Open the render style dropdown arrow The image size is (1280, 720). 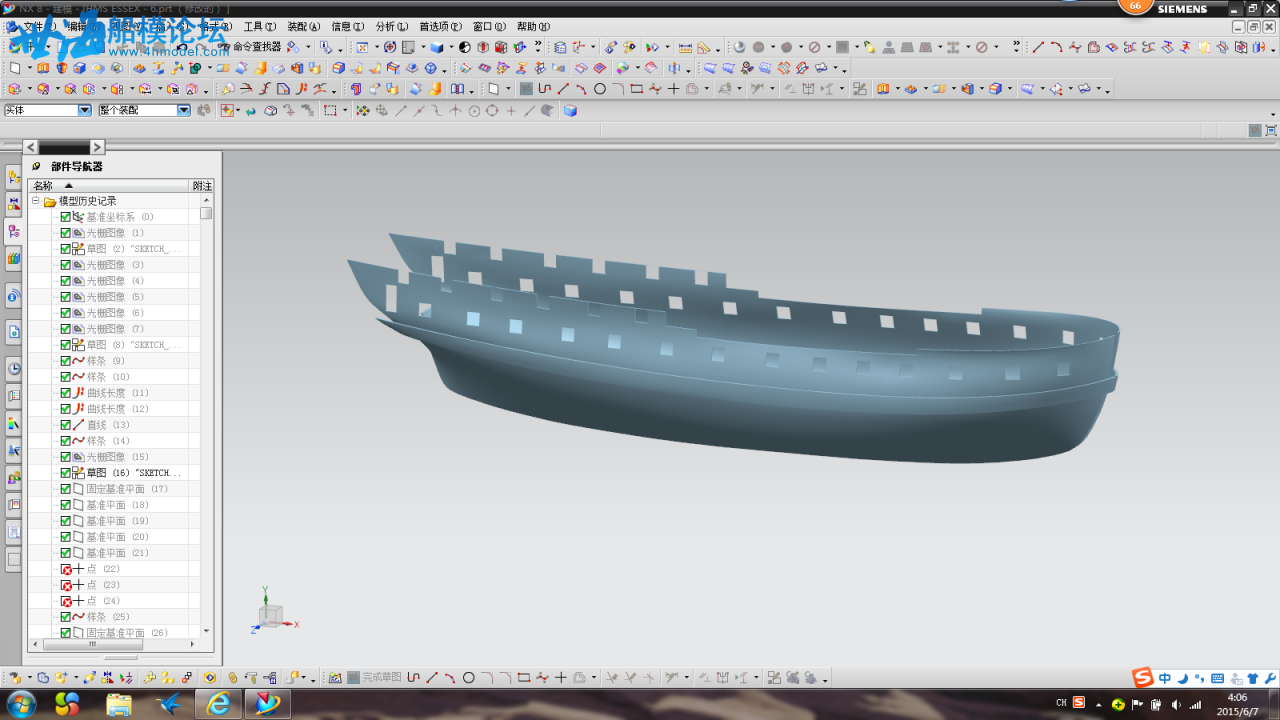coord(451,47)
